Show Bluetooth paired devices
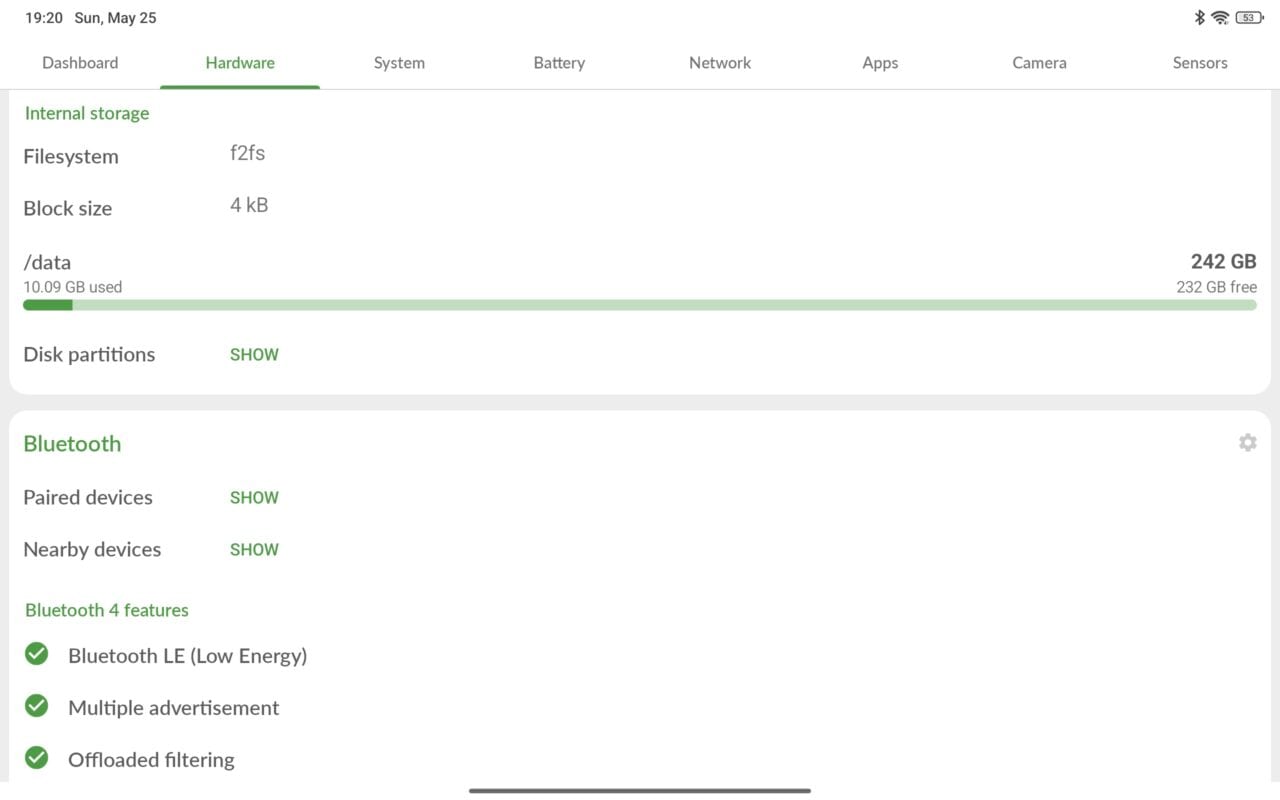The height and width of the screenshot is (800, 1280). click(x=254, y=498)
